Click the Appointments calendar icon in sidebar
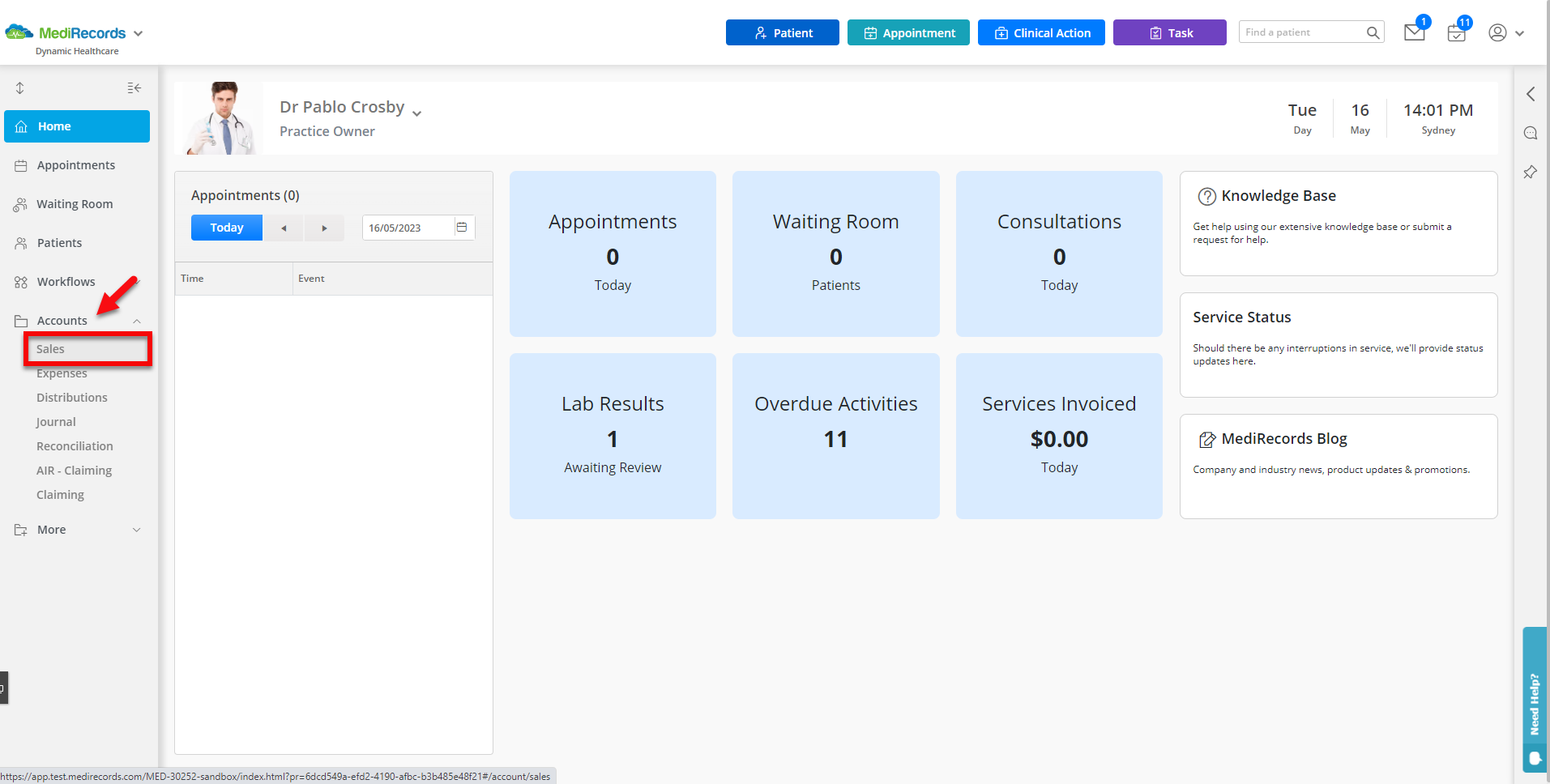 (21, 165)
